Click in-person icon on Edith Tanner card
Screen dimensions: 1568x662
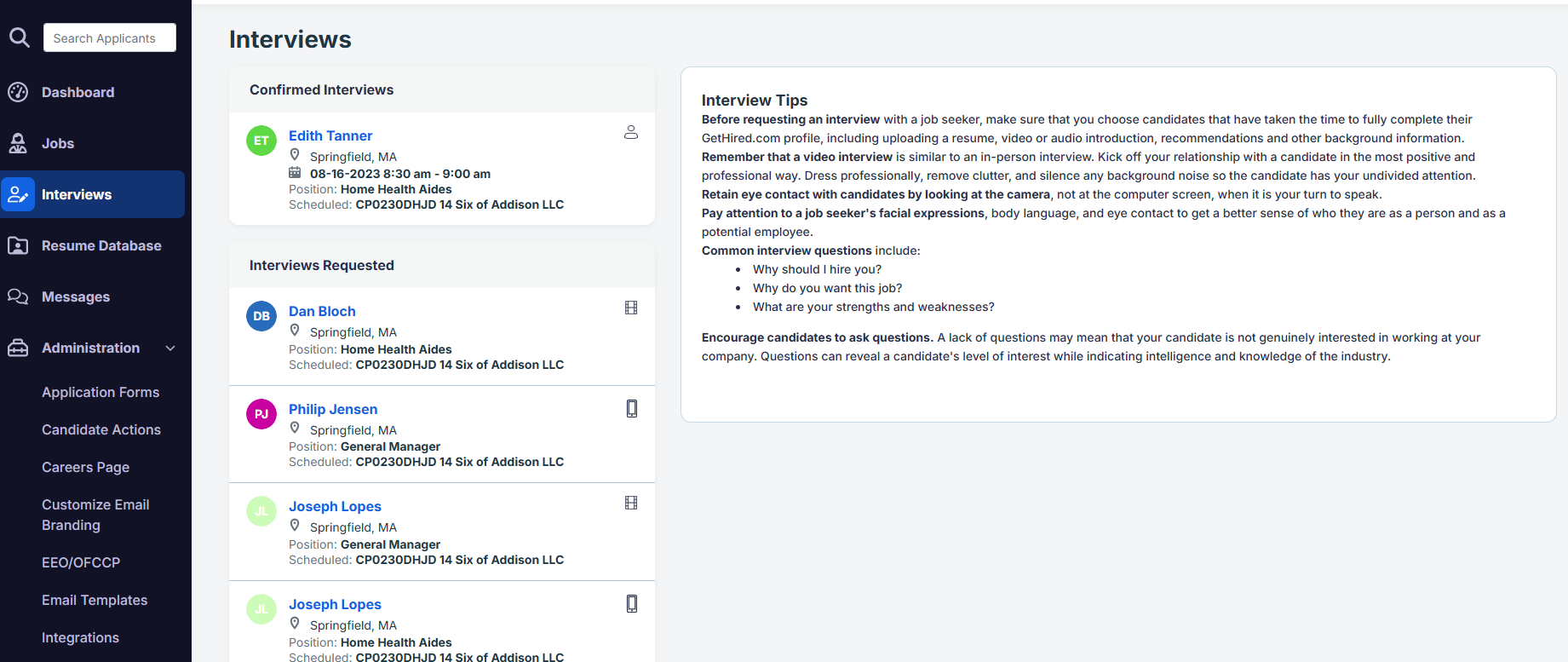tap(631, 132)
